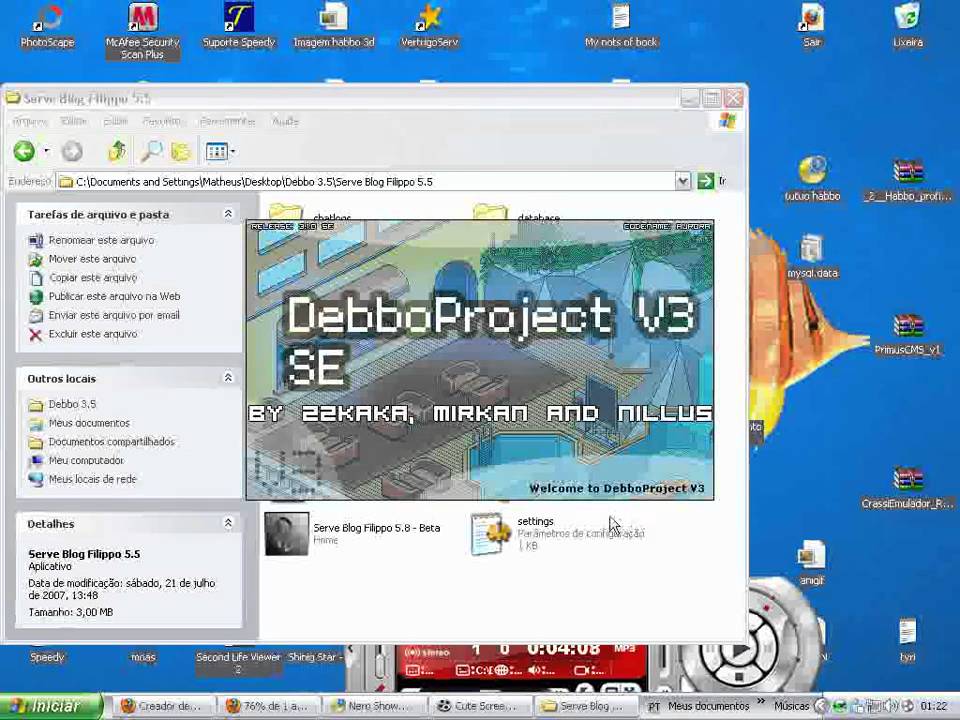The height and width of the screenshot is (720, 960).
Task: Click the Iniciar start button
Action: tap(50, 706)
